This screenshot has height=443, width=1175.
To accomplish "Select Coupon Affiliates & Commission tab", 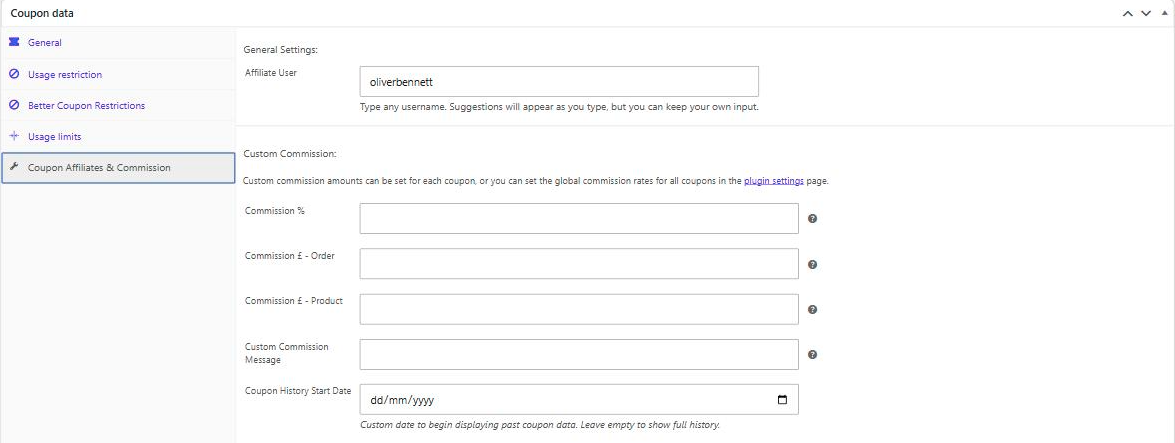I will coord(118,168).
